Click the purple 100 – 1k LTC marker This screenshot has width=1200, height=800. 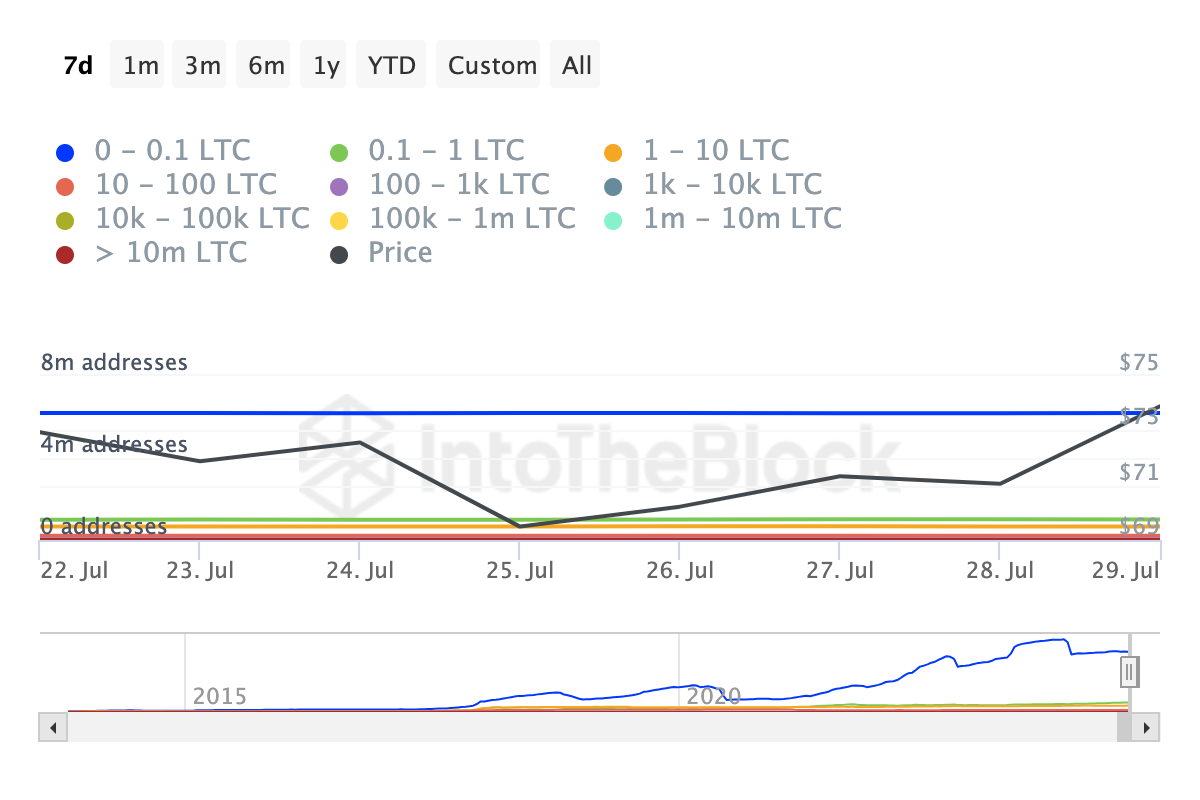click(339, 187)
